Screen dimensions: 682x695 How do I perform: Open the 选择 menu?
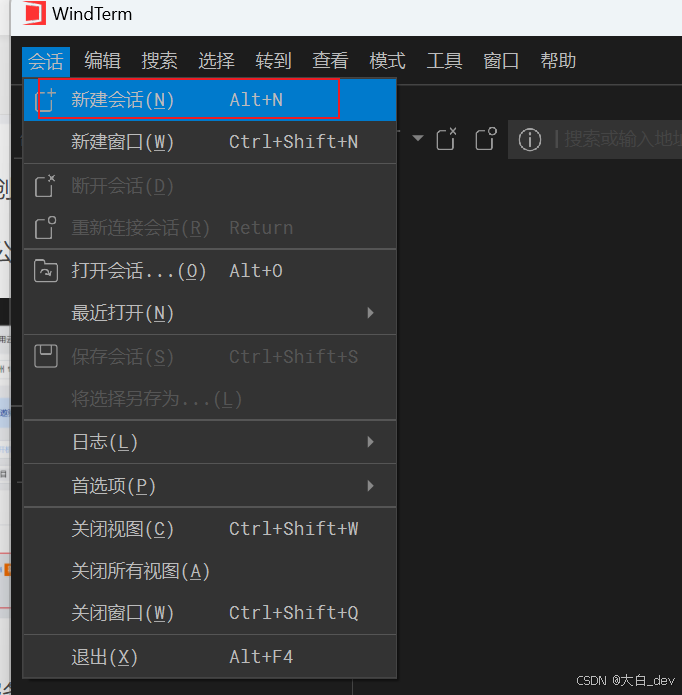216,61
